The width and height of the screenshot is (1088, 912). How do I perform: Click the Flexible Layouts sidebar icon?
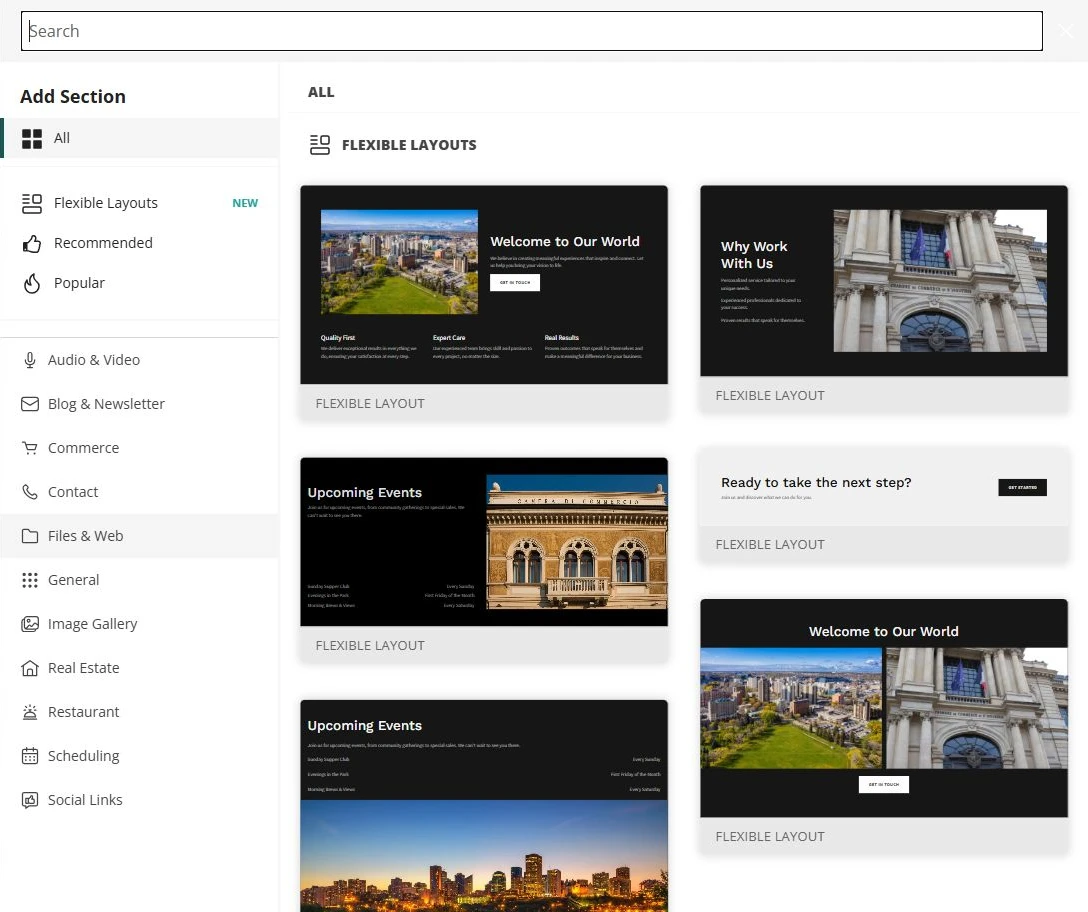tap(32, 203)
